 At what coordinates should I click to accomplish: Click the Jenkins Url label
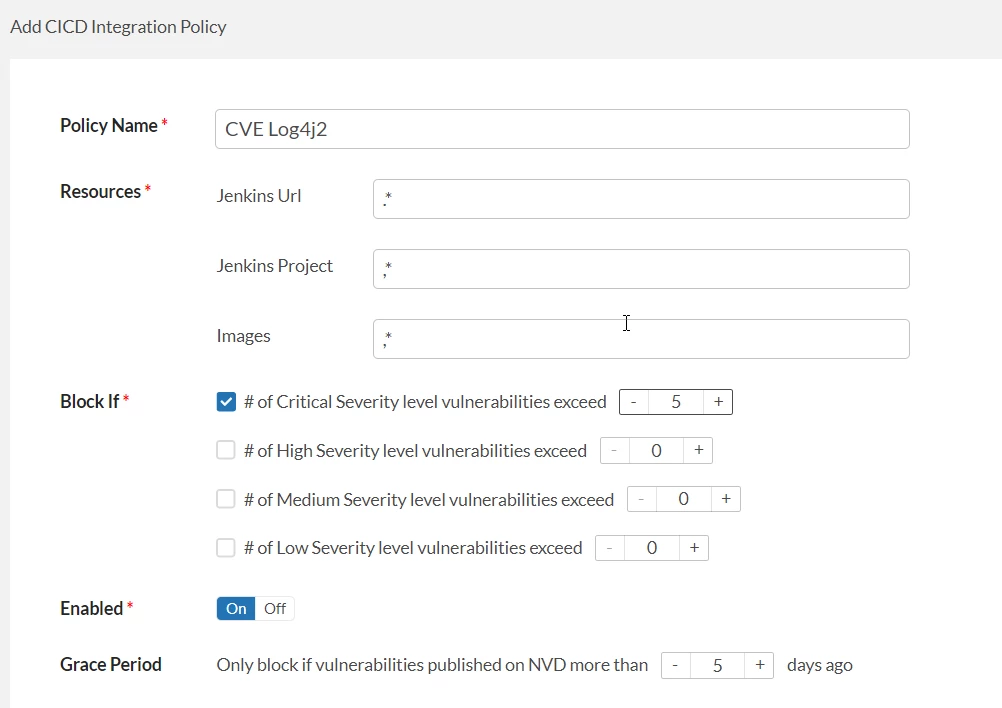pyautogui.click(x=259, y=196)
